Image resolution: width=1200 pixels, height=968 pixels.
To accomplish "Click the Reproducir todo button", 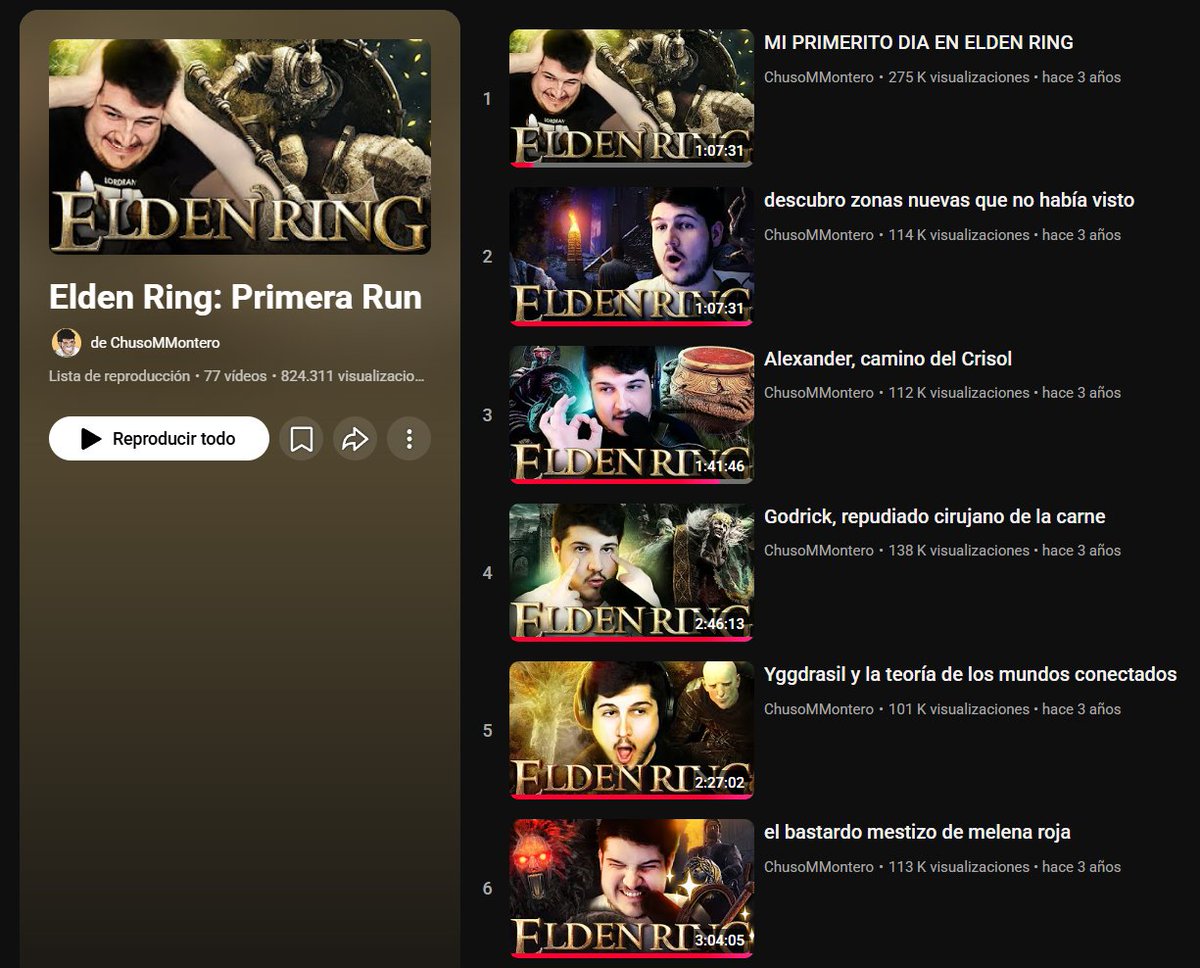I will 159,439.
